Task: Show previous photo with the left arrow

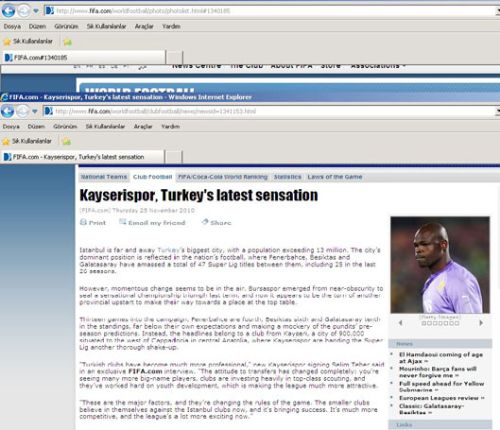Action: pyautogui.click(x=401, y=323)
